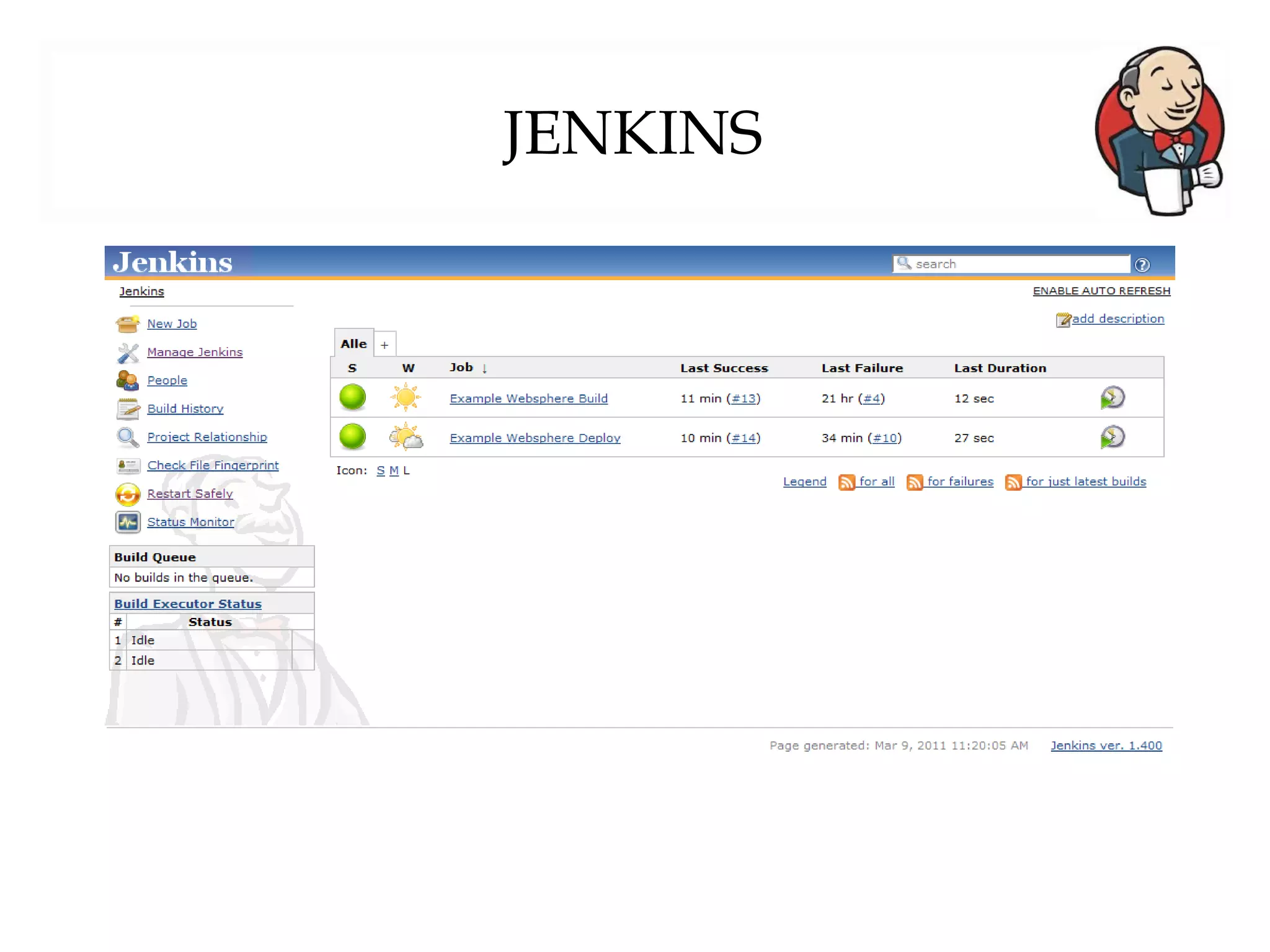Click 'No builds in the queue.' text
This screenshot has width=1270, height=952.
click(x=184, y=578)
